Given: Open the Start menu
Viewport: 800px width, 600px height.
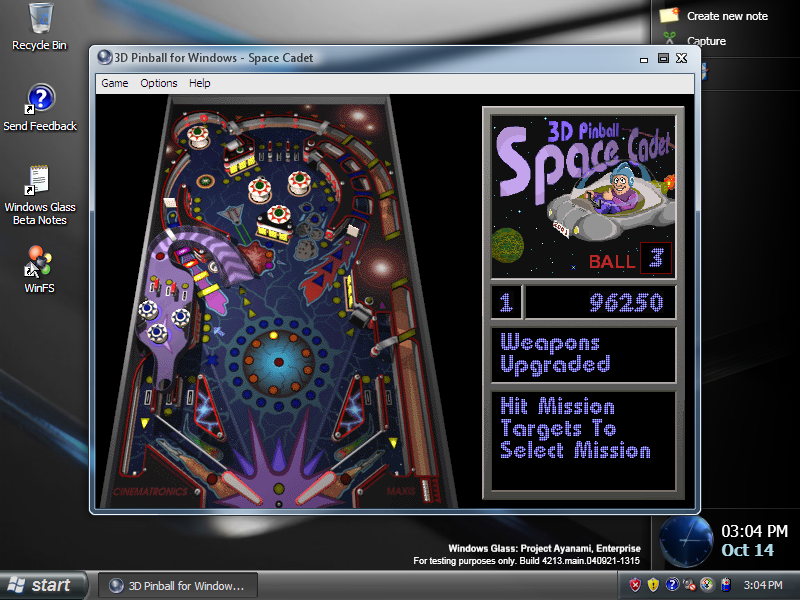Looking at the screenshot, I should tap(42, 585).
